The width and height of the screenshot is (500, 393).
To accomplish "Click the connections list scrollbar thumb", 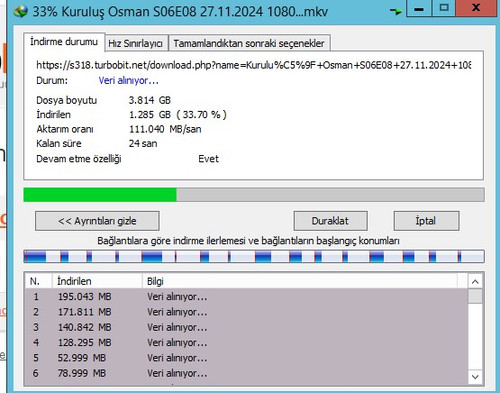I will tap(475, 296).
